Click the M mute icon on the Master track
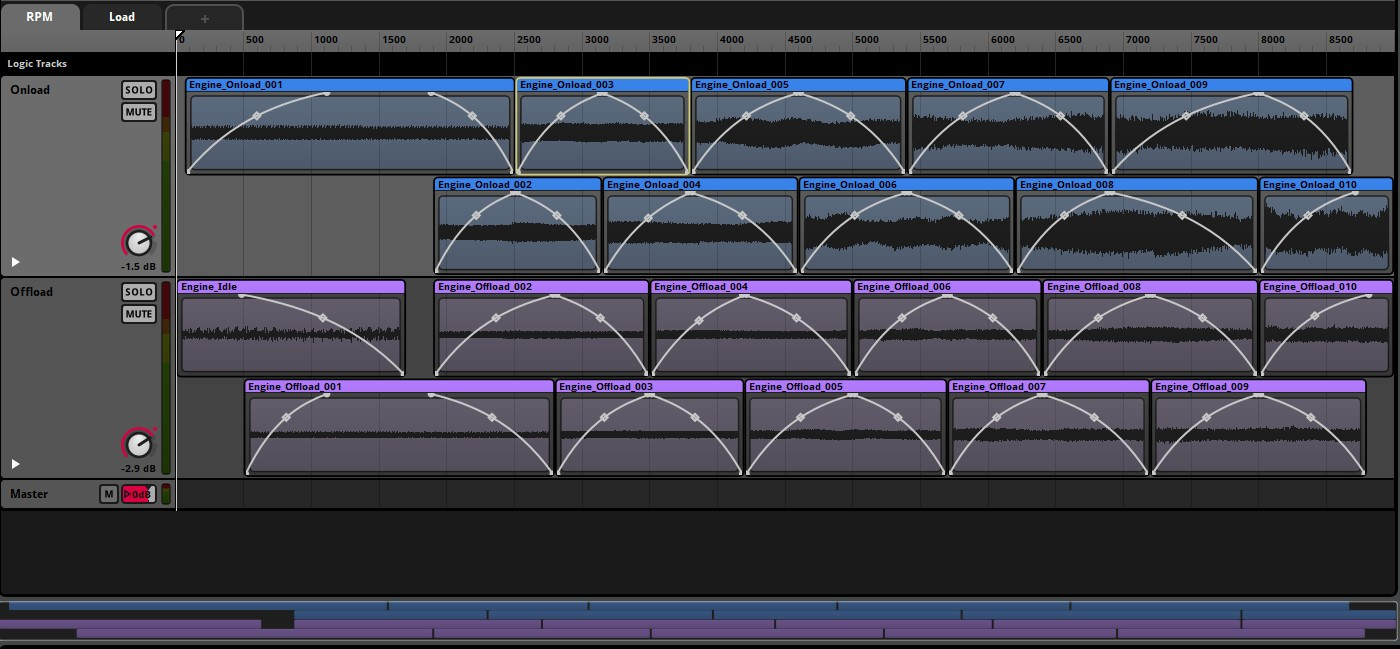This screenshot has width=1400, height=649. coord(110,493)
